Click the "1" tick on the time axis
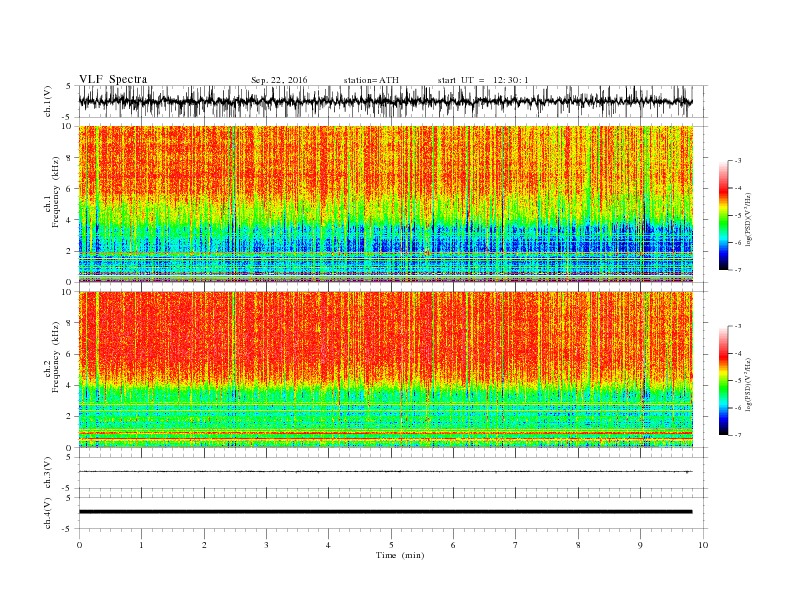The width and height of the screenshot is (792, 612). coord(141,545)
